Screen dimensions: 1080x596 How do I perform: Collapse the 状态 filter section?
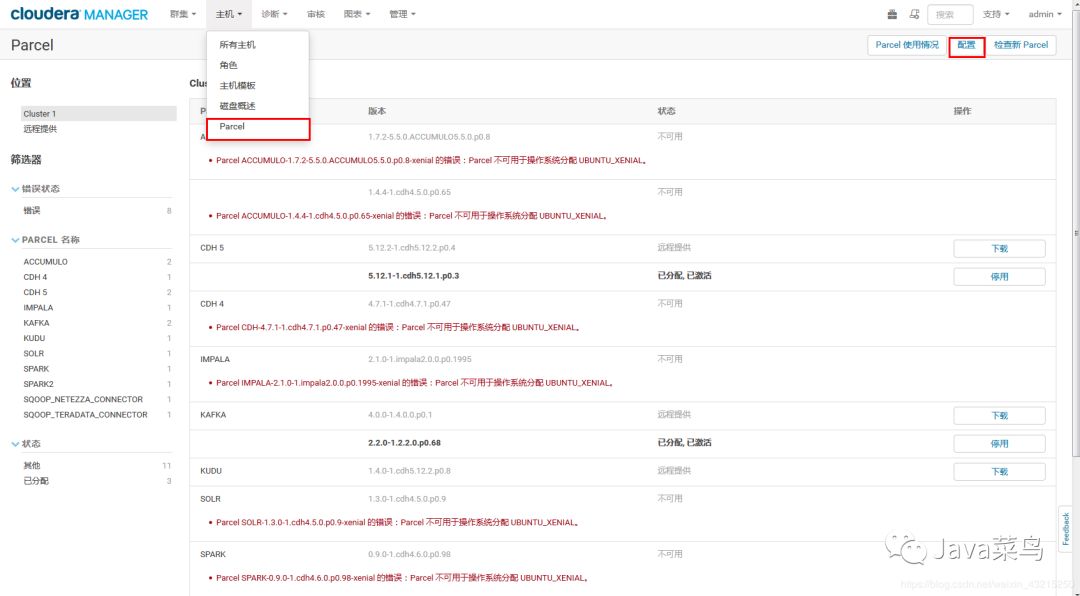pyautogui.click(x=26, y=444)
